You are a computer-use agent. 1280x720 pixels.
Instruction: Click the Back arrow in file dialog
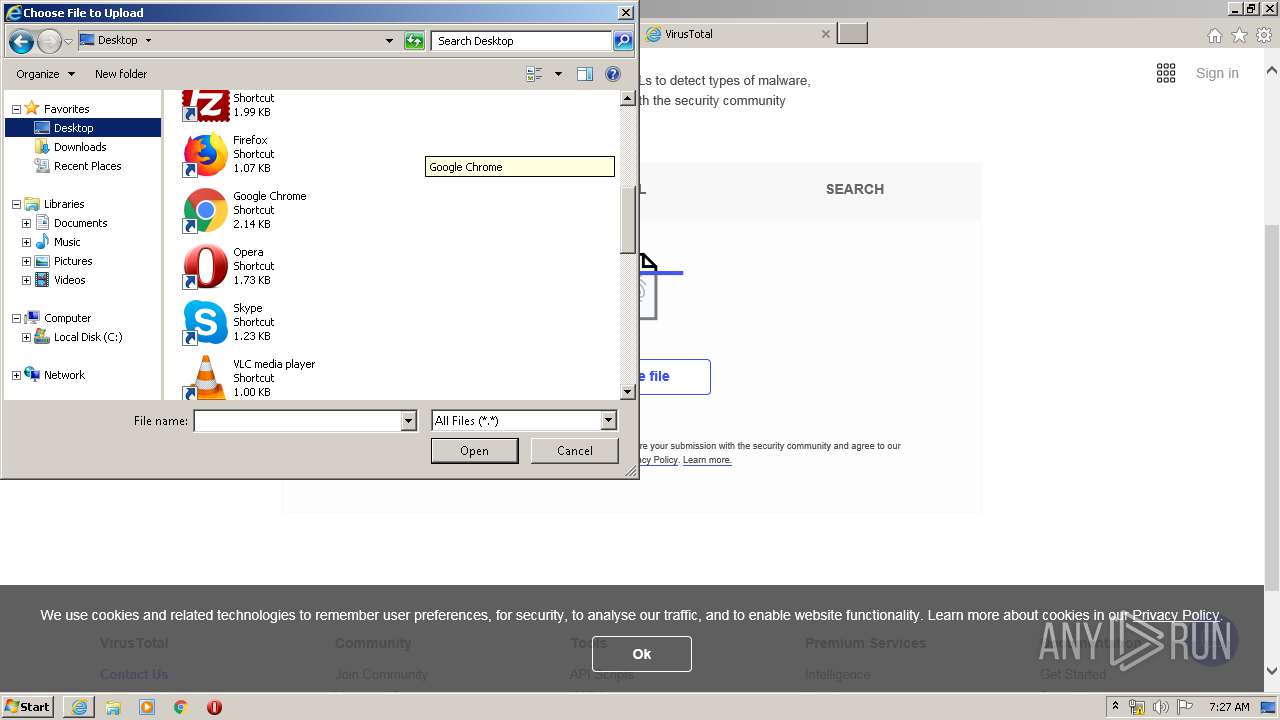tap(21, 41)
